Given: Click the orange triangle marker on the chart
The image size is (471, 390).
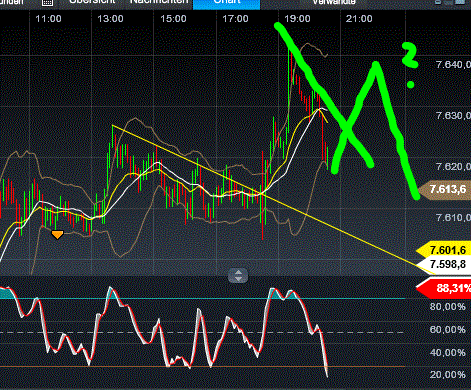Looking at the screenshot, I should click(x=57, y=235).
